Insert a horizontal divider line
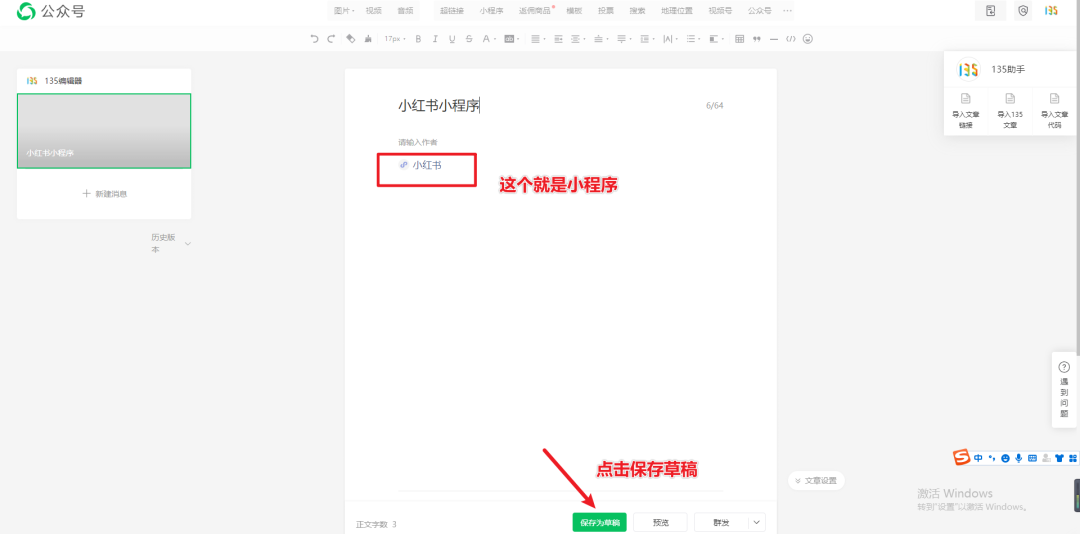Screen dimensions: 1080x534 773,39
